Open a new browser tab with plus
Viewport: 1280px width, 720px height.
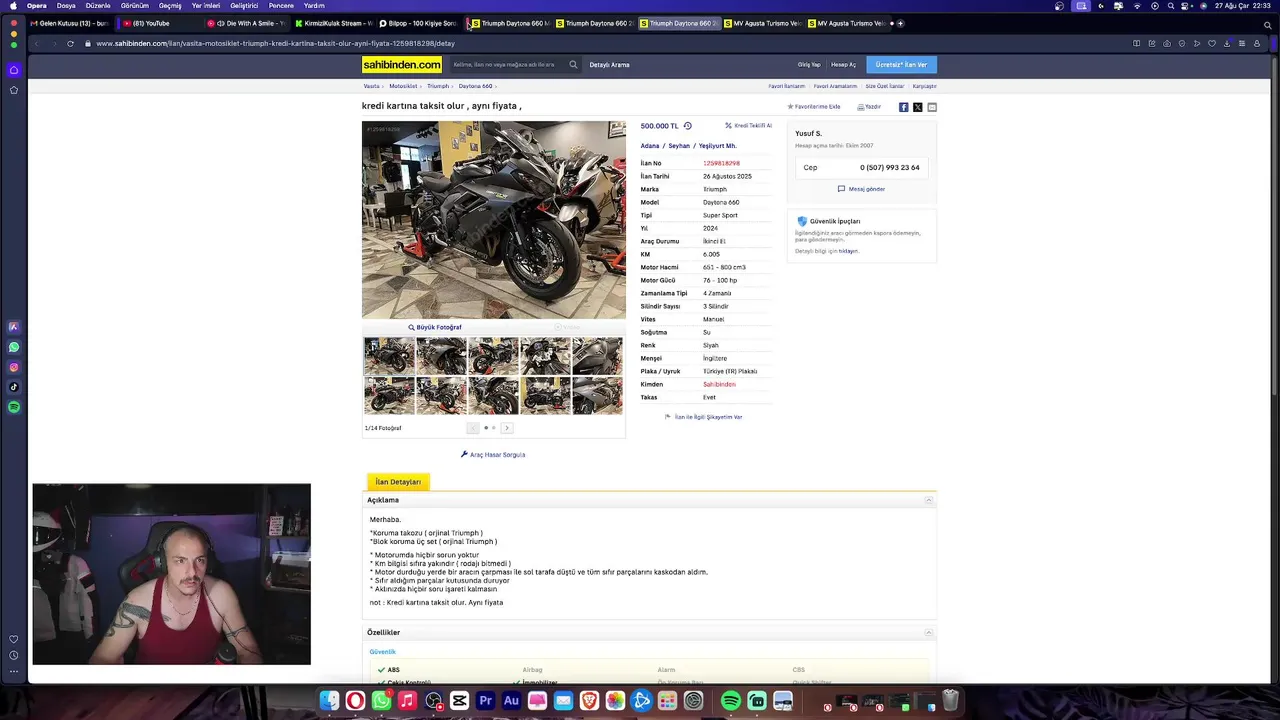(x=900, y=23)
